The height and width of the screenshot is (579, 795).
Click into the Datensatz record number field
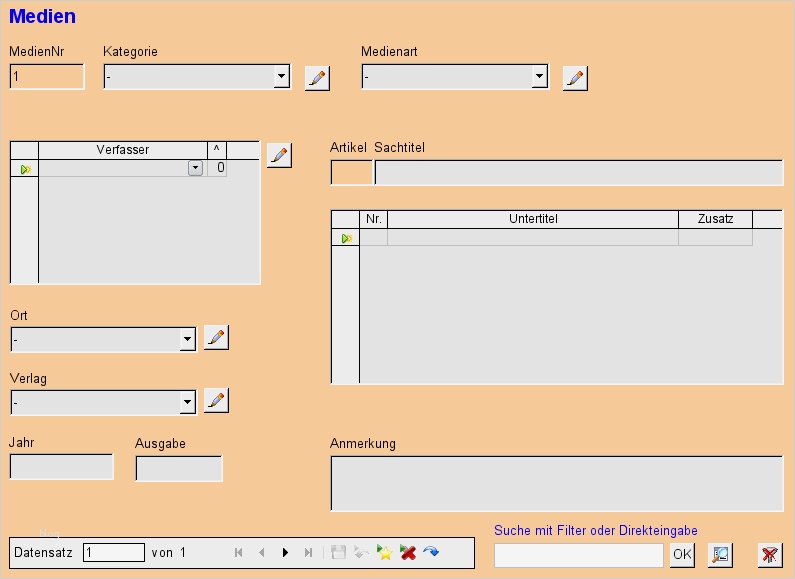coord(114,553)
